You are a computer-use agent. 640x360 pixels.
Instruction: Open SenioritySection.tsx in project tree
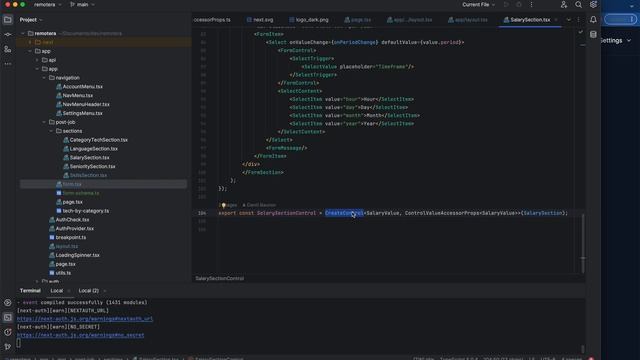[x=92, y=167]
